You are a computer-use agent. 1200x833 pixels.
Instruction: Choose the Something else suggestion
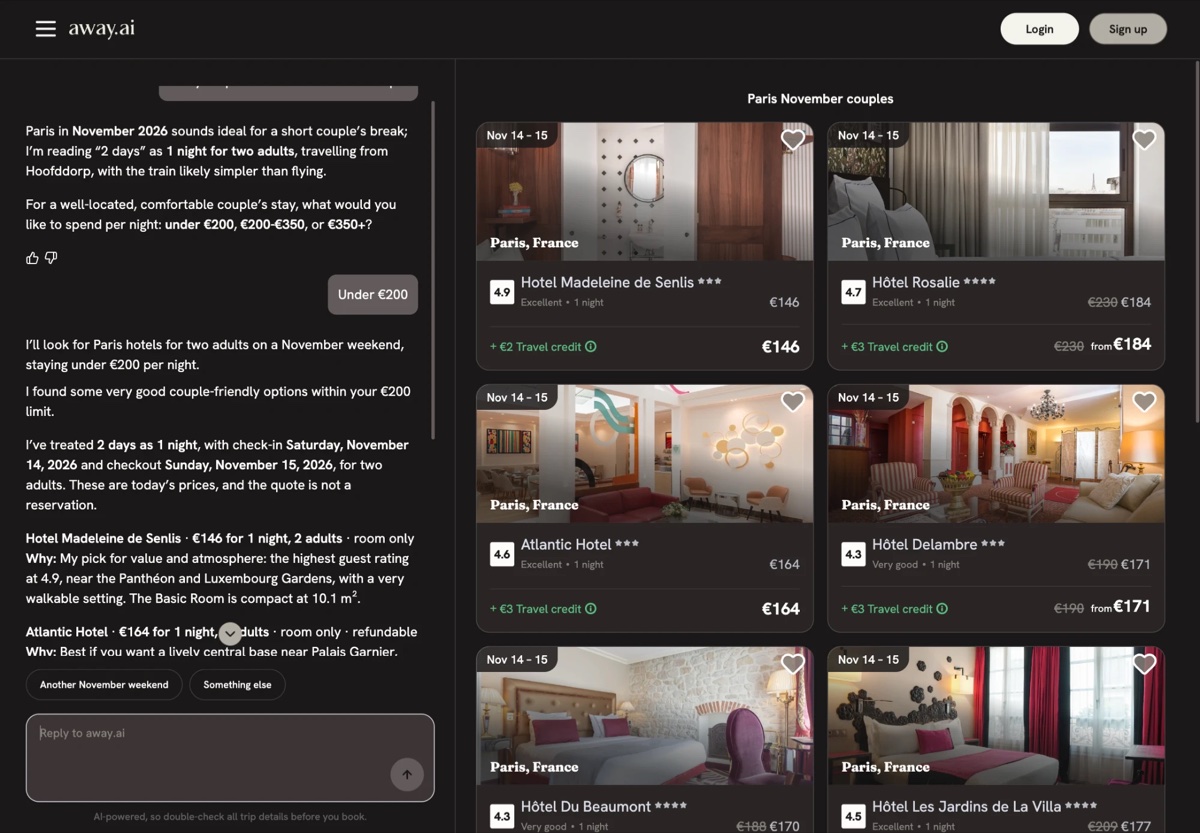[237, 685]
